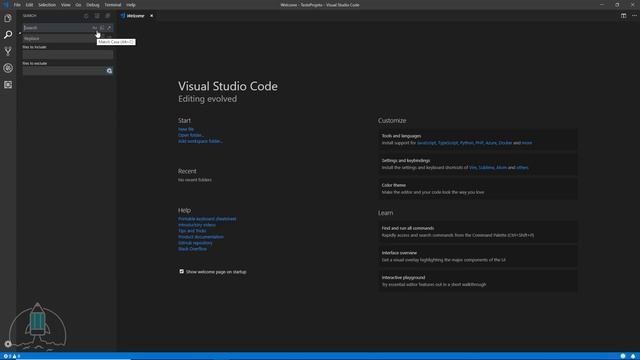Uncheck Show welcome page on startup
This screenshot has height=360, width=640.
click(182, 271)
